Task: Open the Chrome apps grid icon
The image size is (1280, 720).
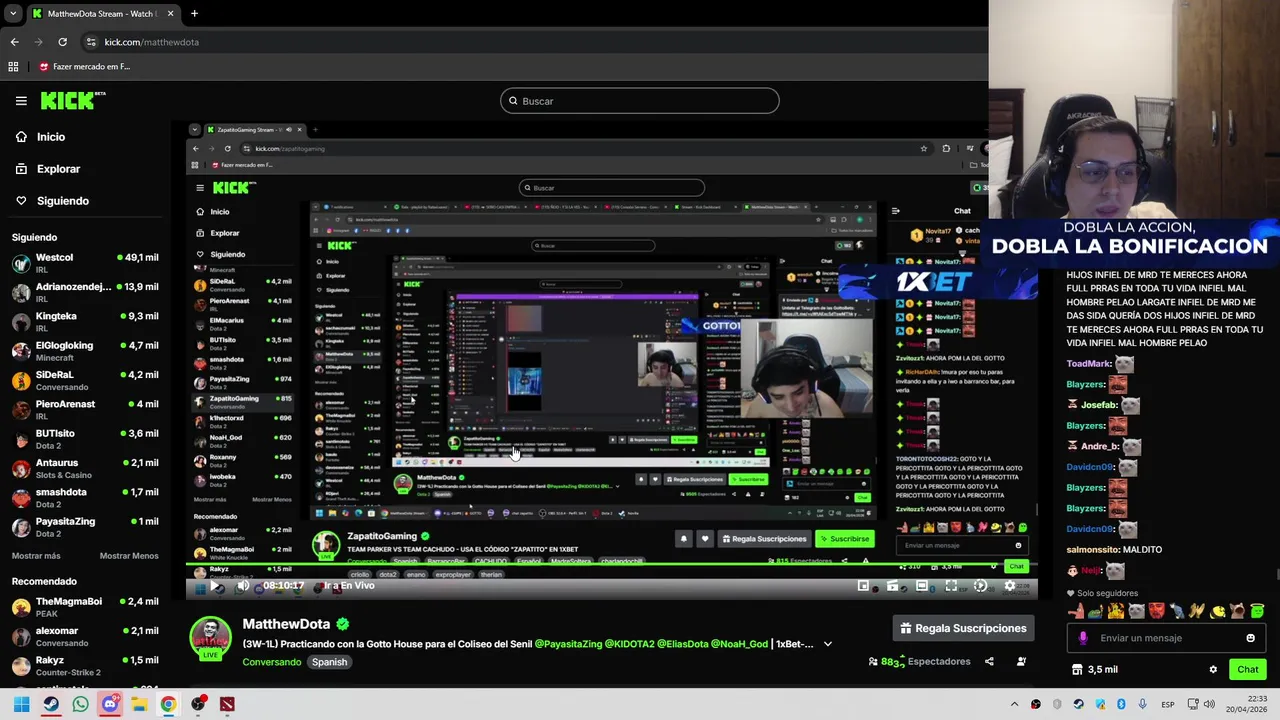Action: point(13,67)
